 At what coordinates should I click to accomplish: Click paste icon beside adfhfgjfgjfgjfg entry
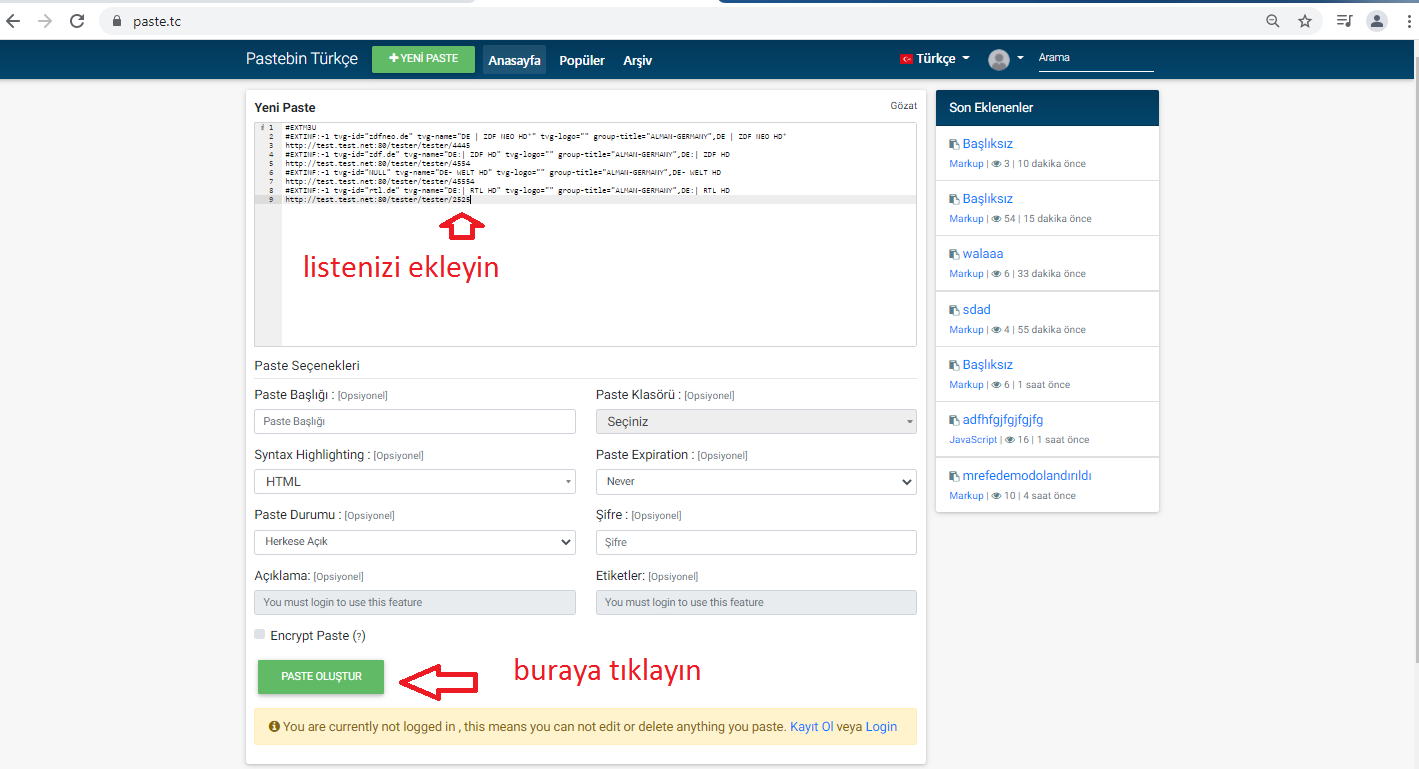coord(954,420)
